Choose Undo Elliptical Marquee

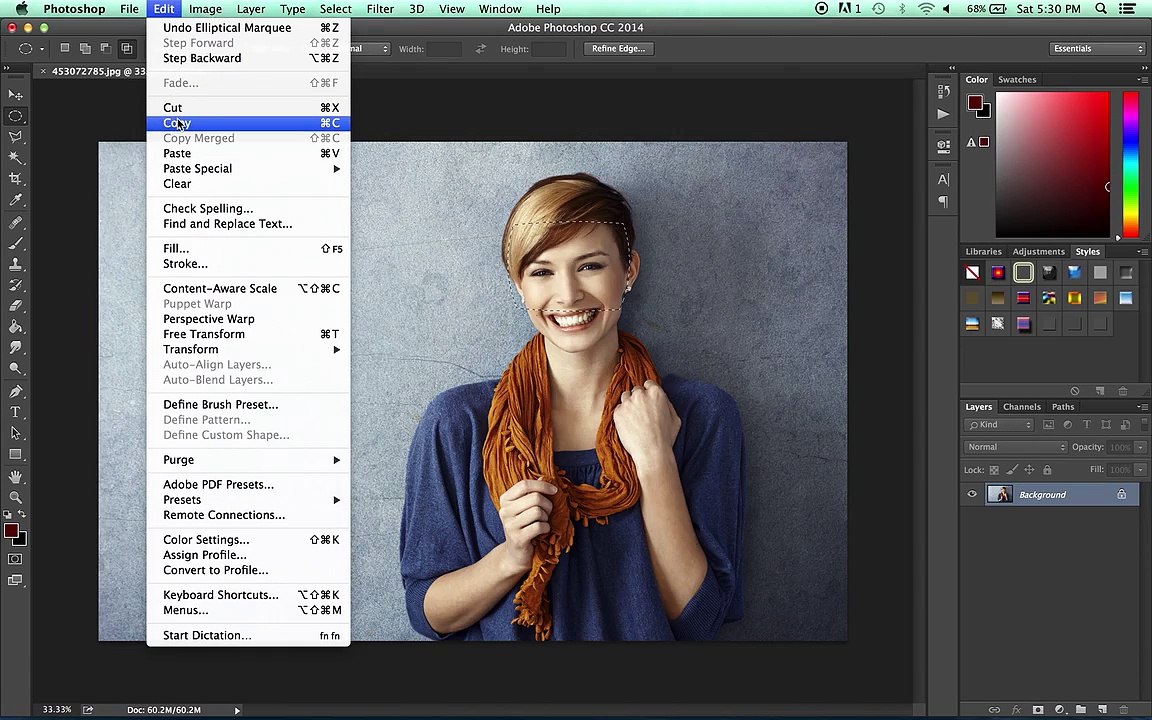tap(248, 27)
